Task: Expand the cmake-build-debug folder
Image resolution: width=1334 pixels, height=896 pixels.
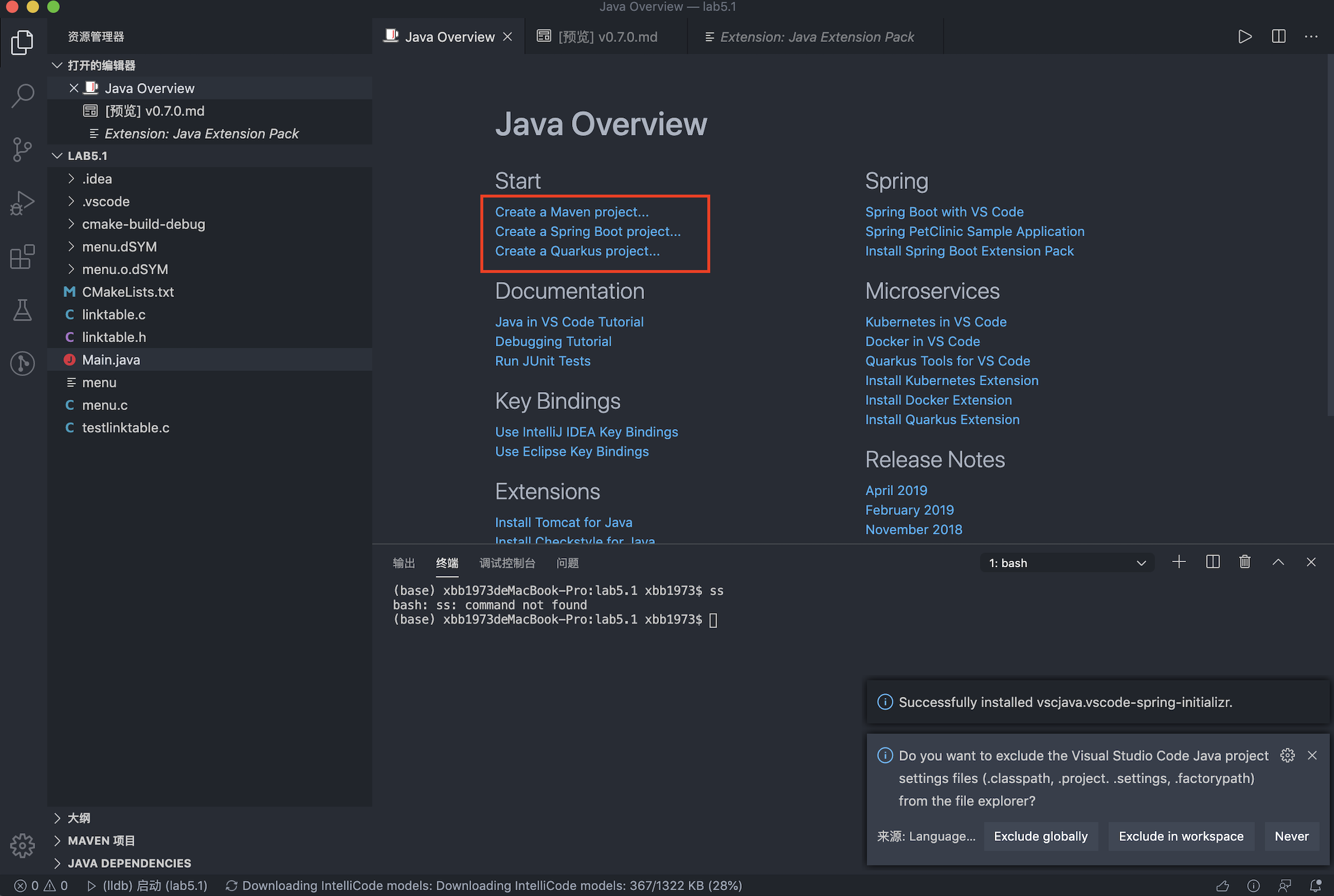Action: pos(143,224)
